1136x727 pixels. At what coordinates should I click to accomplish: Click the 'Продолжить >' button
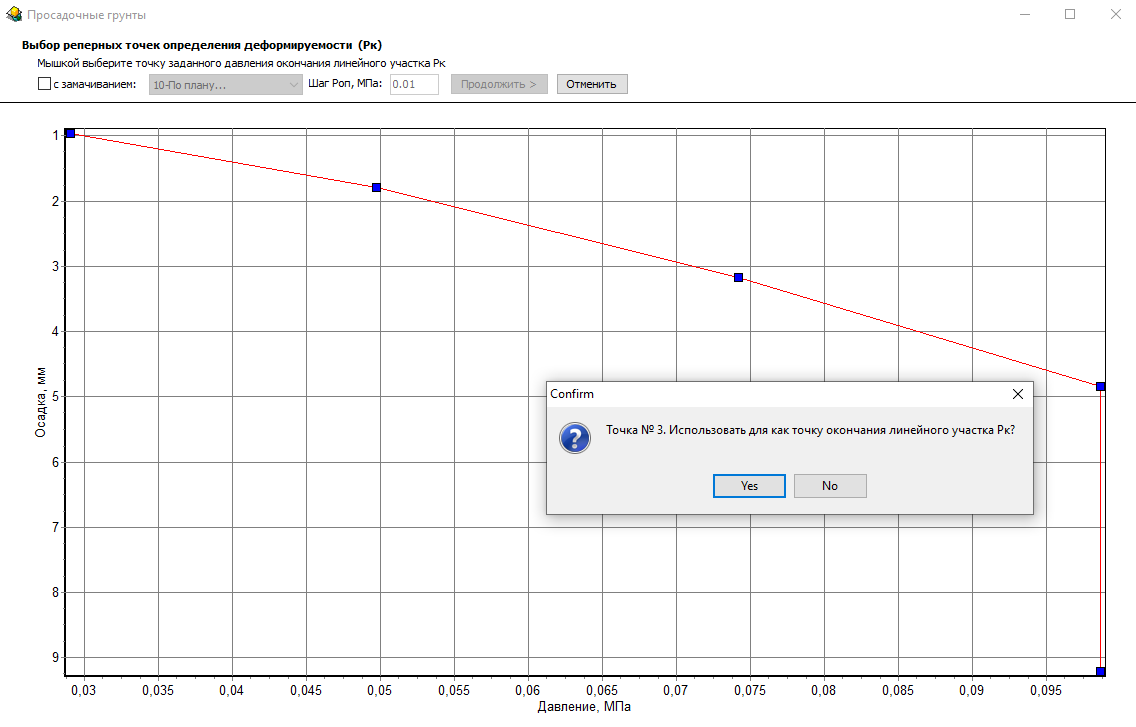(498, 84)
